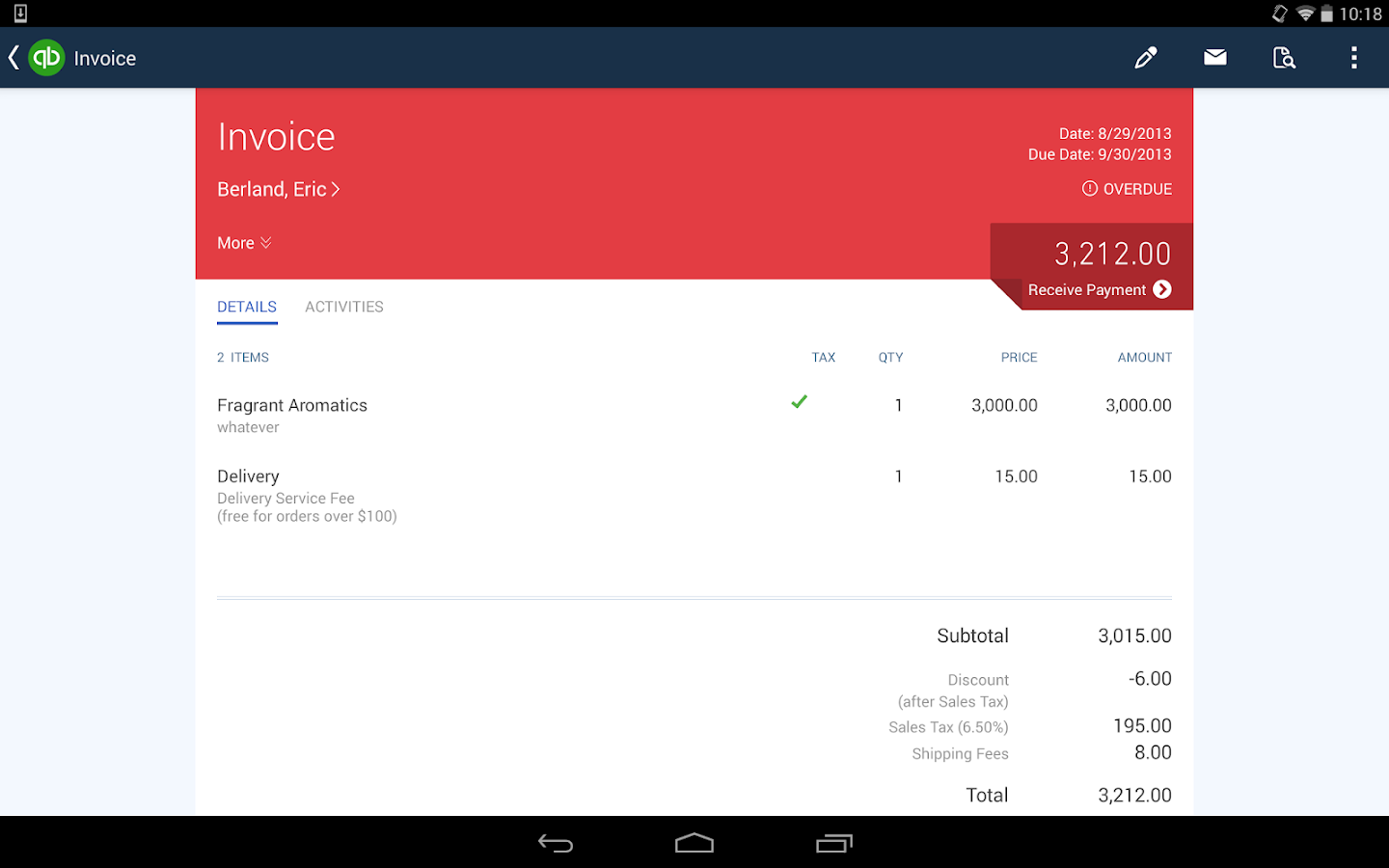Tap the PRICE column header
The width and height of the screenshot is (1389, 868).
[x=1019, y=357]
